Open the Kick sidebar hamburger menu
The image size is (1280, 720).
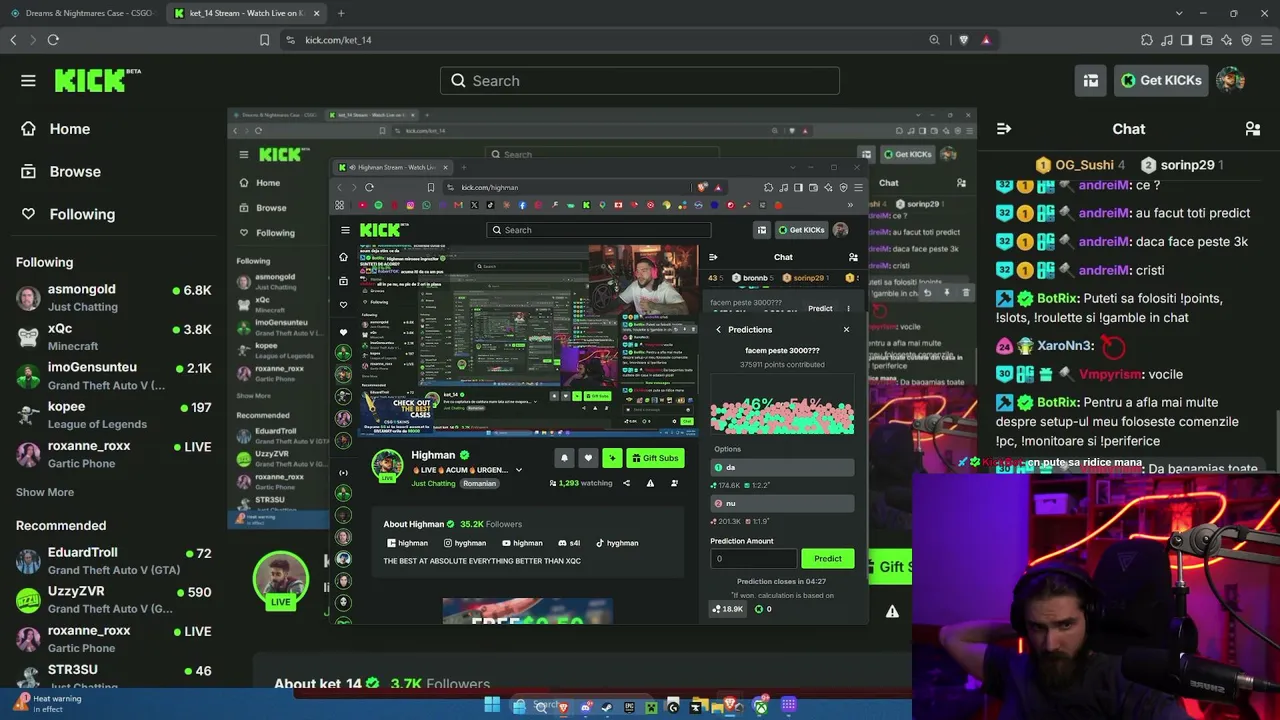pyautogui.click(x=28, y=81)
